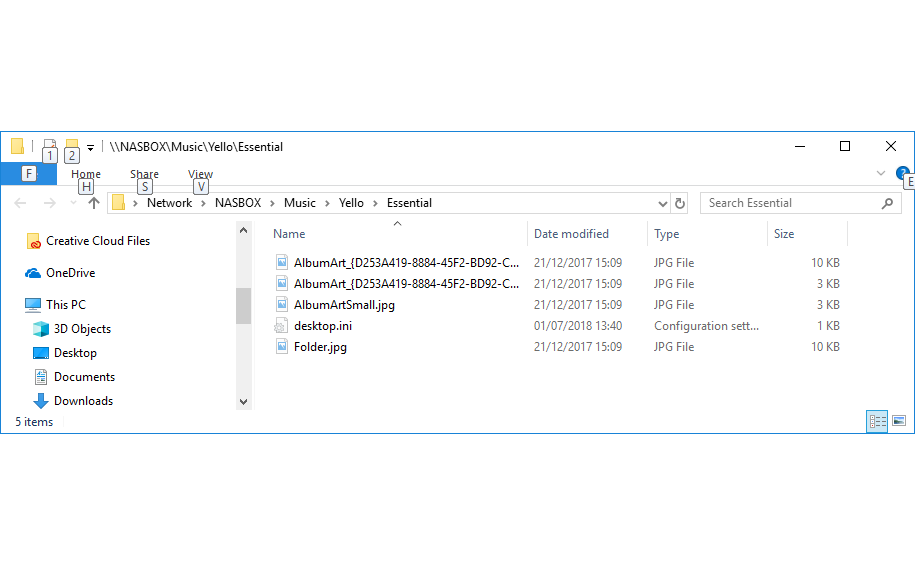Select This PC in navigation pane

(x=66, y=304)
